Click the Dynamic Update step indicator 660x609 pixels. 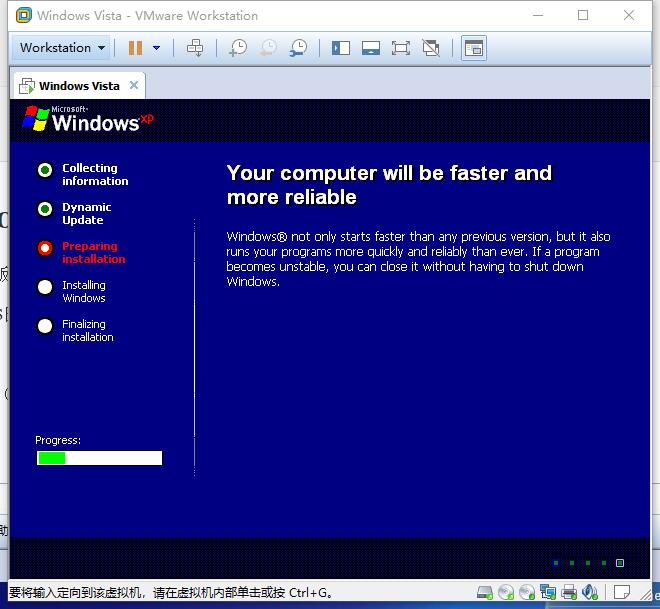click(45, 209)
